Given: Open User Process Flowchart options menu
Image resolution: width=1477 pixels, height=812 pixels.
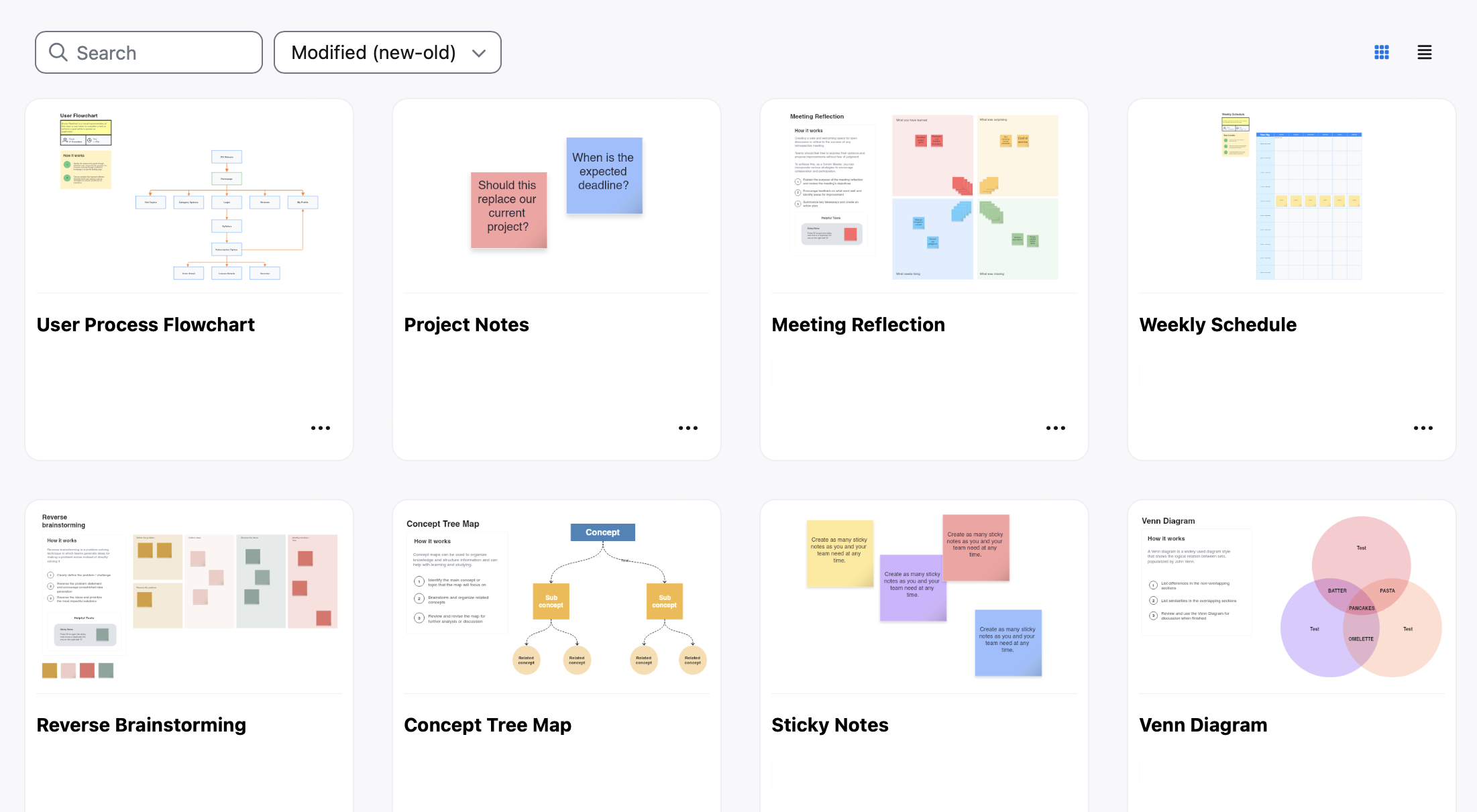Looking at the screenshot, I should pyautogui.click(x=320, y=428).
